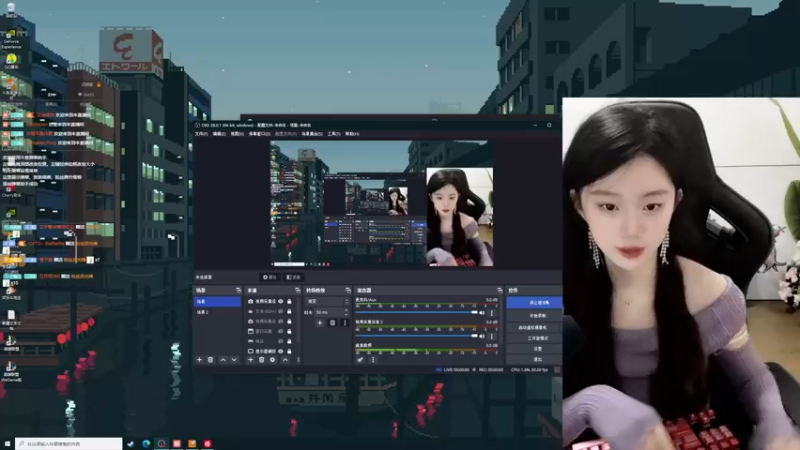800x450 pixels.
Task: Open the 编辑(E) Edit menu
Action: pos(219,134)
